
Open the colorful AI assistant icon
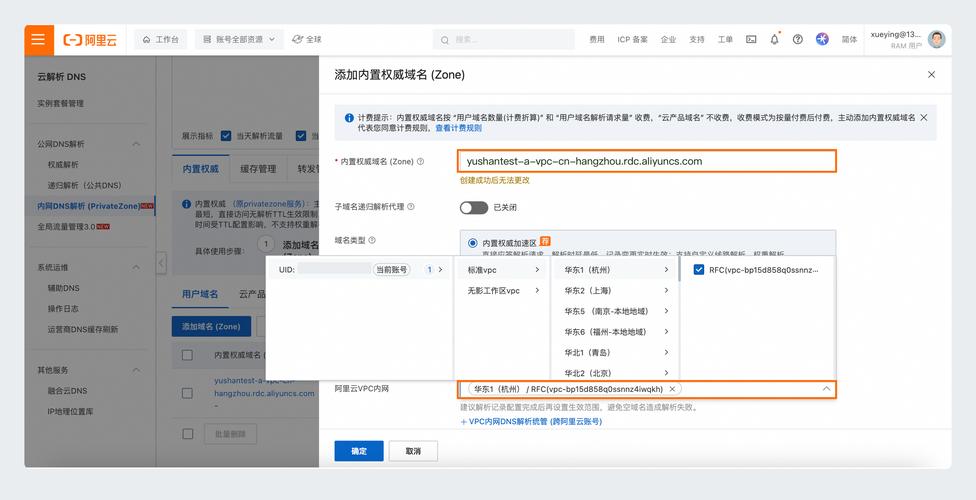point(822,39)
